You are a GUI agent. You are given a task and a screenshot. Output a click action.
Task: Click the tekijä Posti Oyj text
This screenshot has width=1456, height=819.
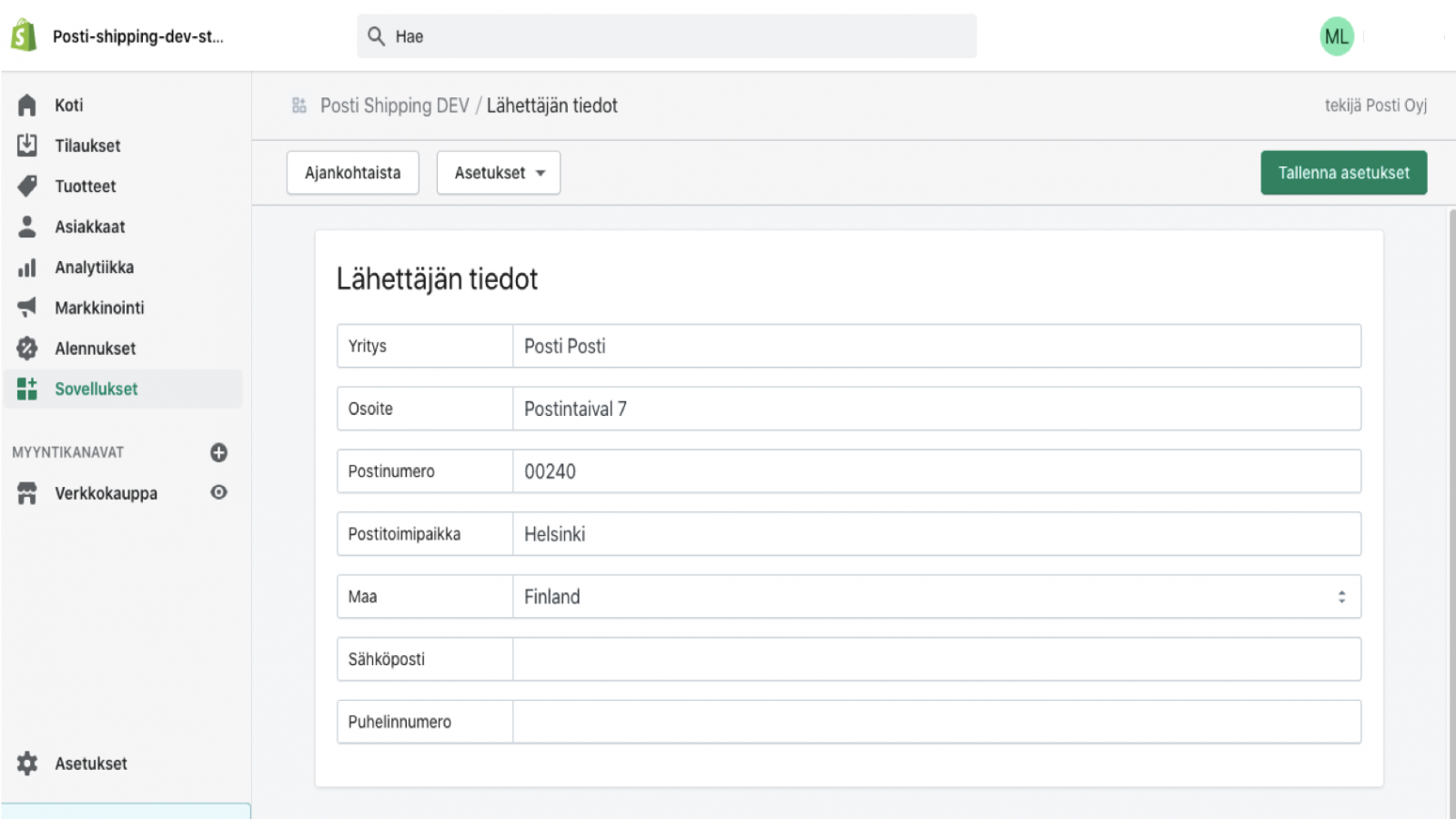1376,106
